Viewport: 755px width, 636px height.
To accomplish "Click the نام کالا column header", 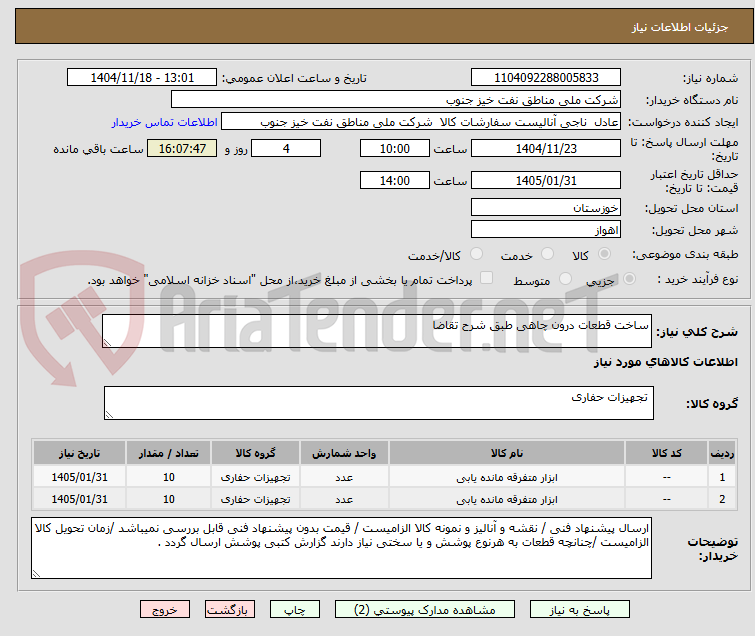I will click(507, 453).
